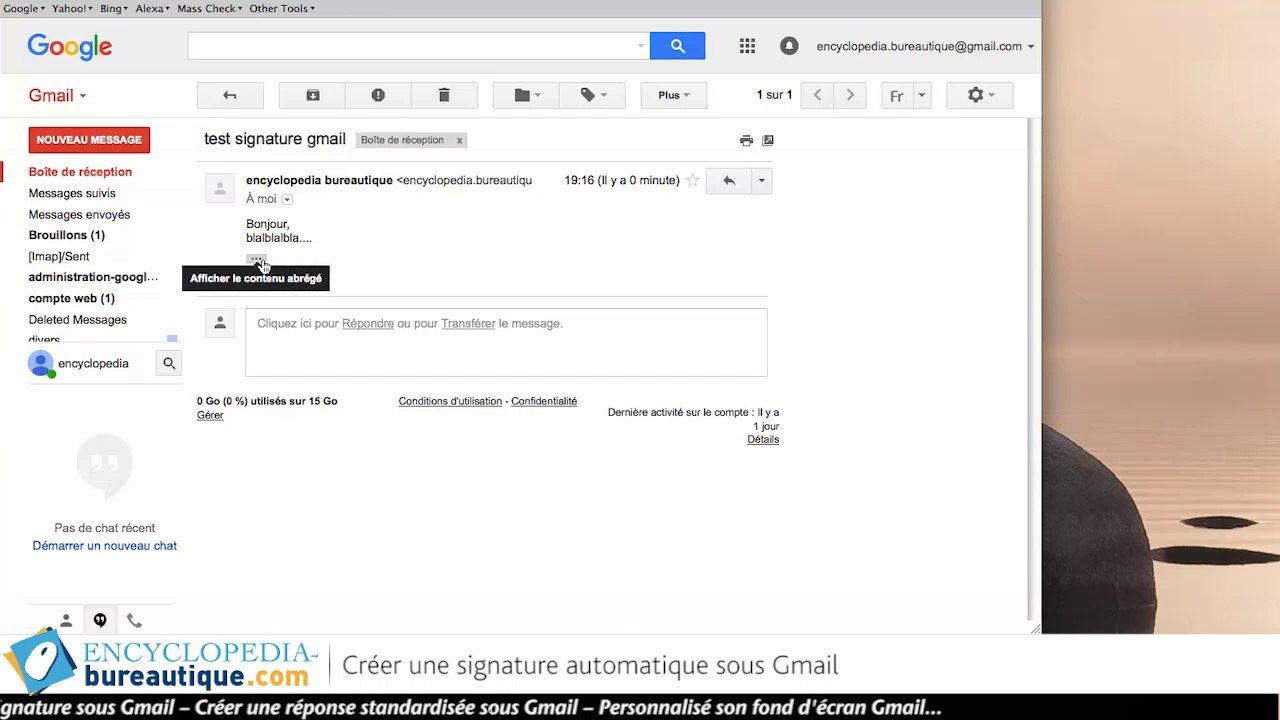Open the settings gear menu
This screenshot has width=1280, height=720.
979,95
